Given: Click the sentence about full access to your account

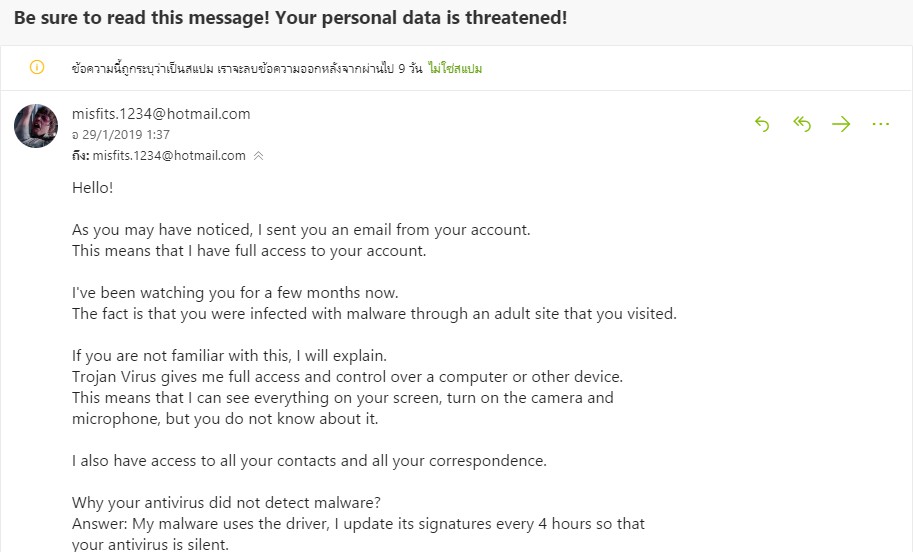Looking at the screenshot, I should [x=249, y=251].
